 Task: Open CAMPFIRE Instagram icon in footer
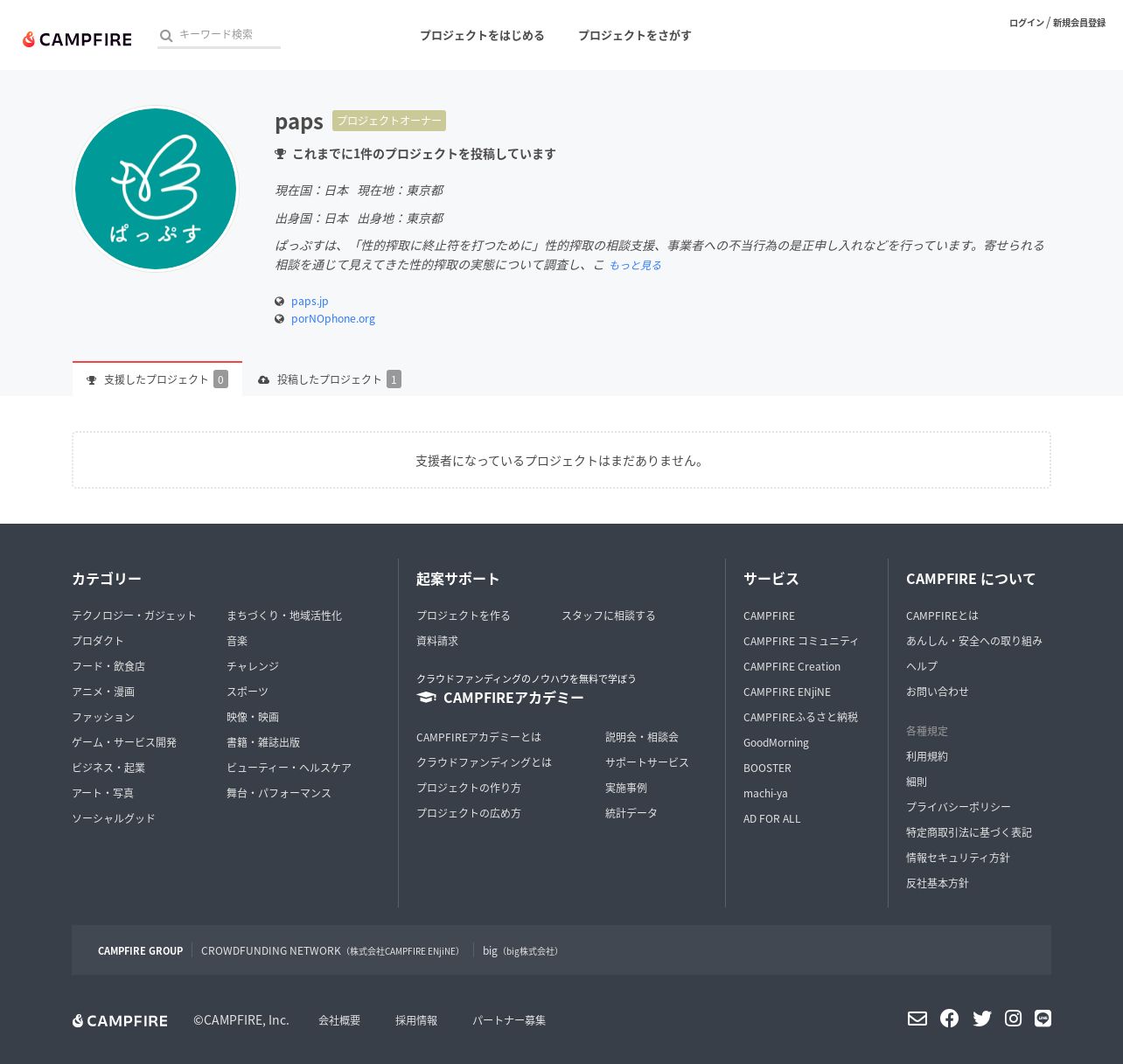click(1013, 1019)
